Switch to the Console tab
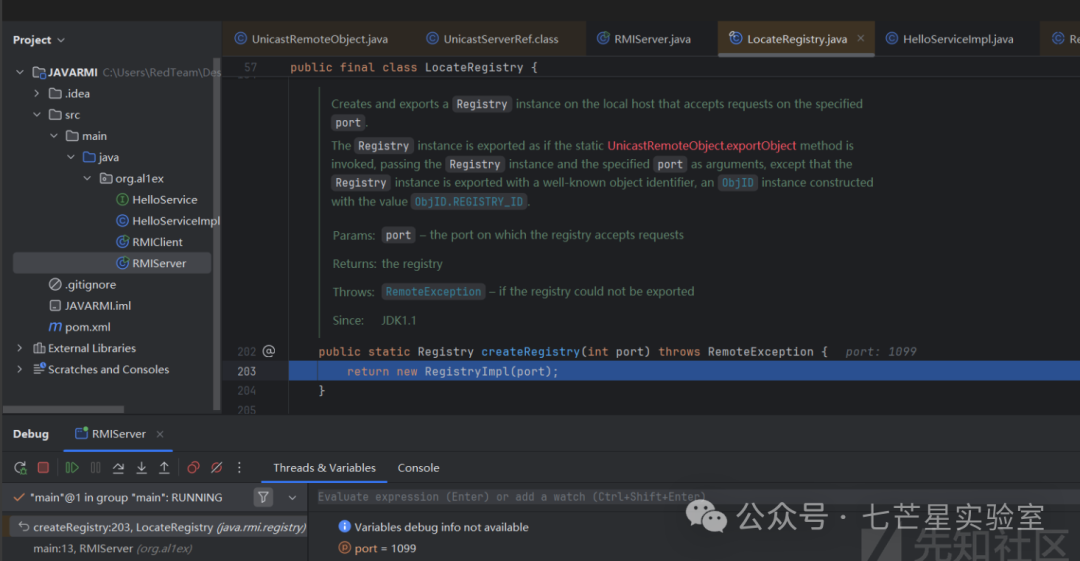This screenshot has height=561, width=1080. pos(418,467)
